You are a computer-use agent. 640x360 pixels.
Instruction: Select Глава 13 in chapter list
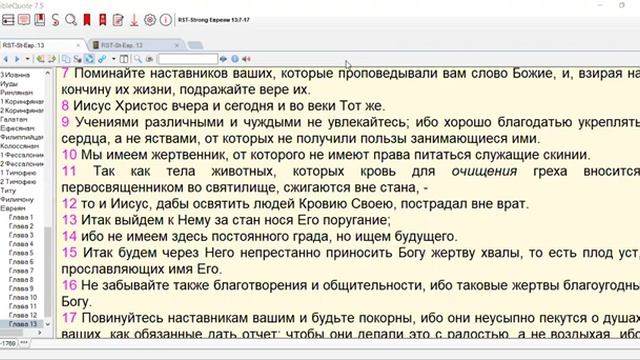(x=23, y=324)
